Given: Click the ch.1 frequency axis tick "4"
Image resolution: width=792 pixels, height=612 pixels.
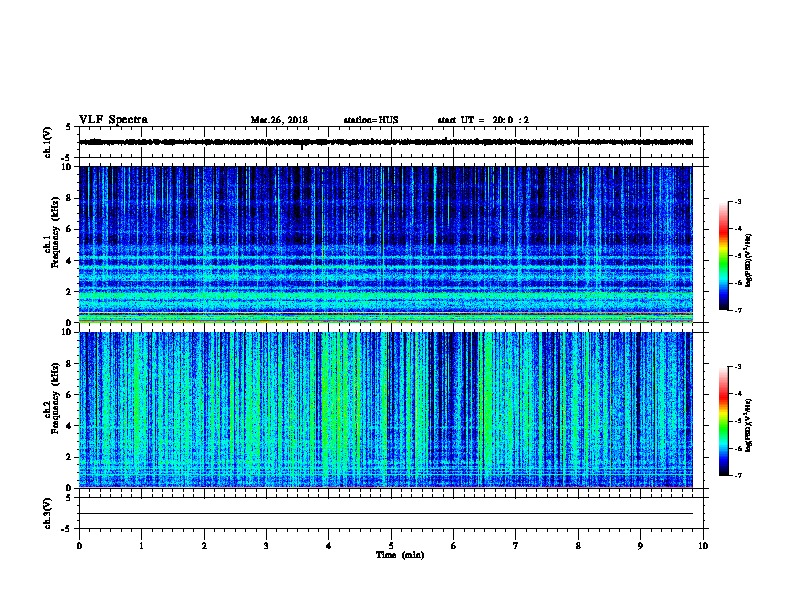Looking at the screenshot, I should coord(69,261).
